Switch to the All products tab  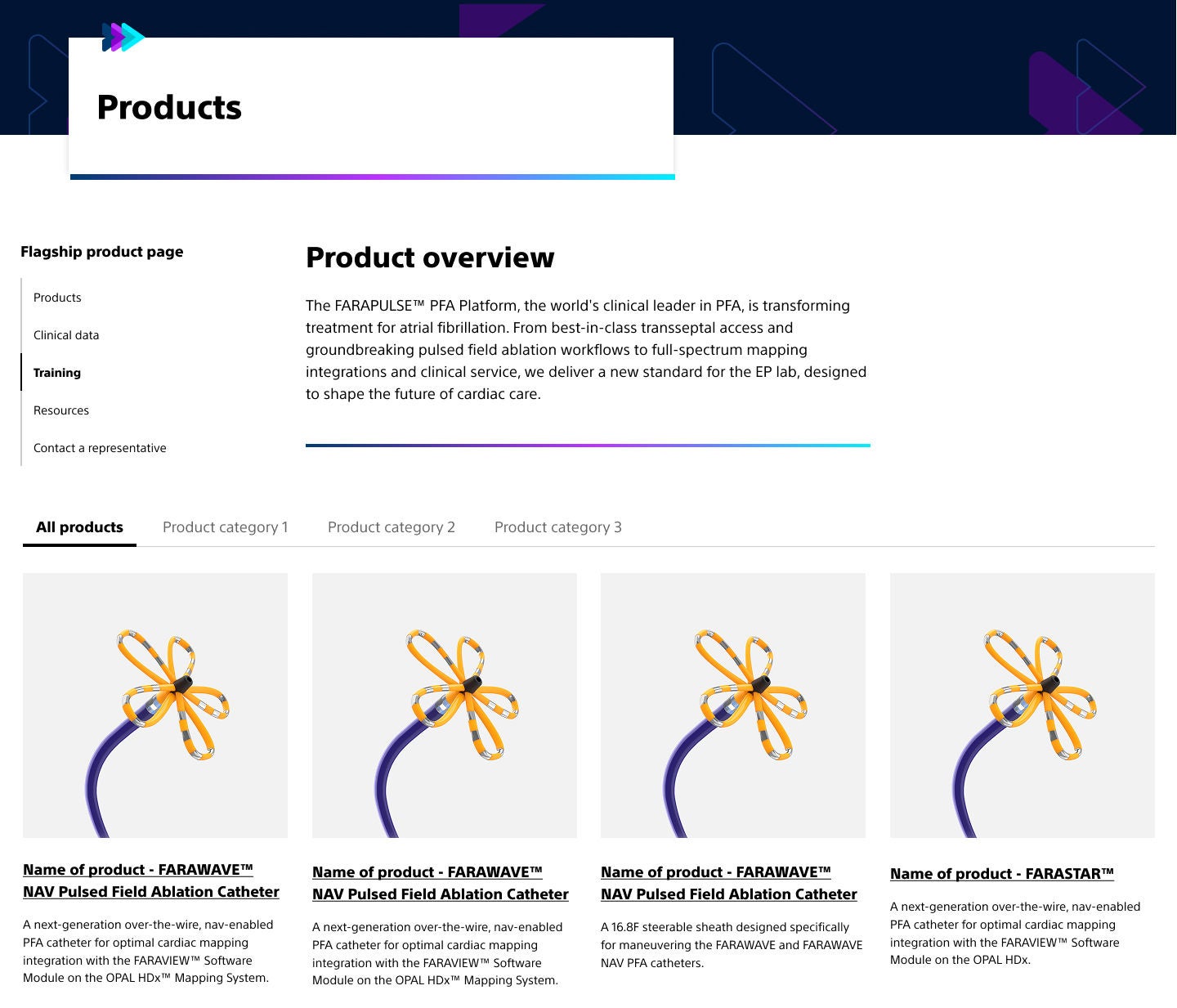tap(79, 527)
